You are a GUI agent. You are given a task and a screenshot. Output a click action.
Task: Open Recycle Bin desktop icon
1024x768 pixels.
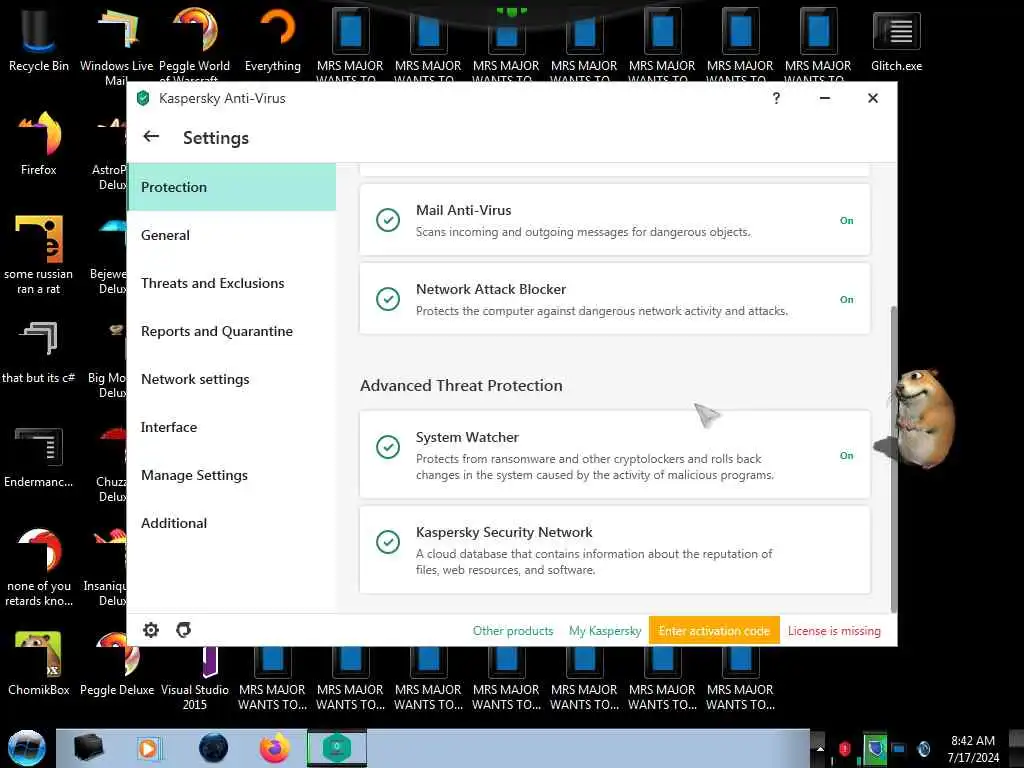click(39, 39)
